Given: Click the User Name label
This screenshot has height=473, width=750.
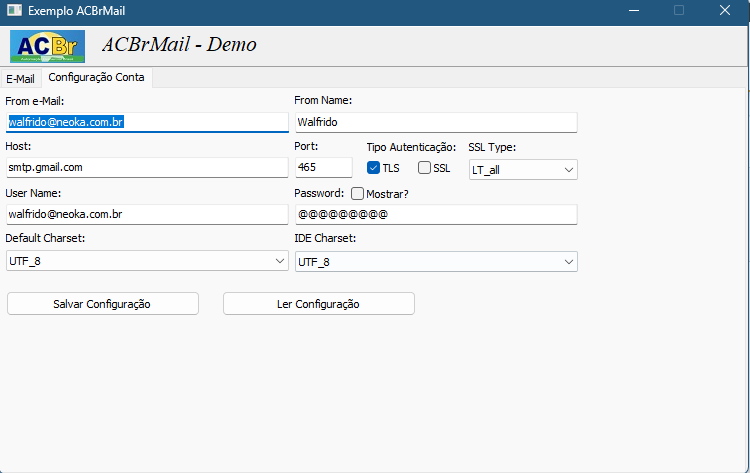Looking at the screenshot, I should 33,193.
